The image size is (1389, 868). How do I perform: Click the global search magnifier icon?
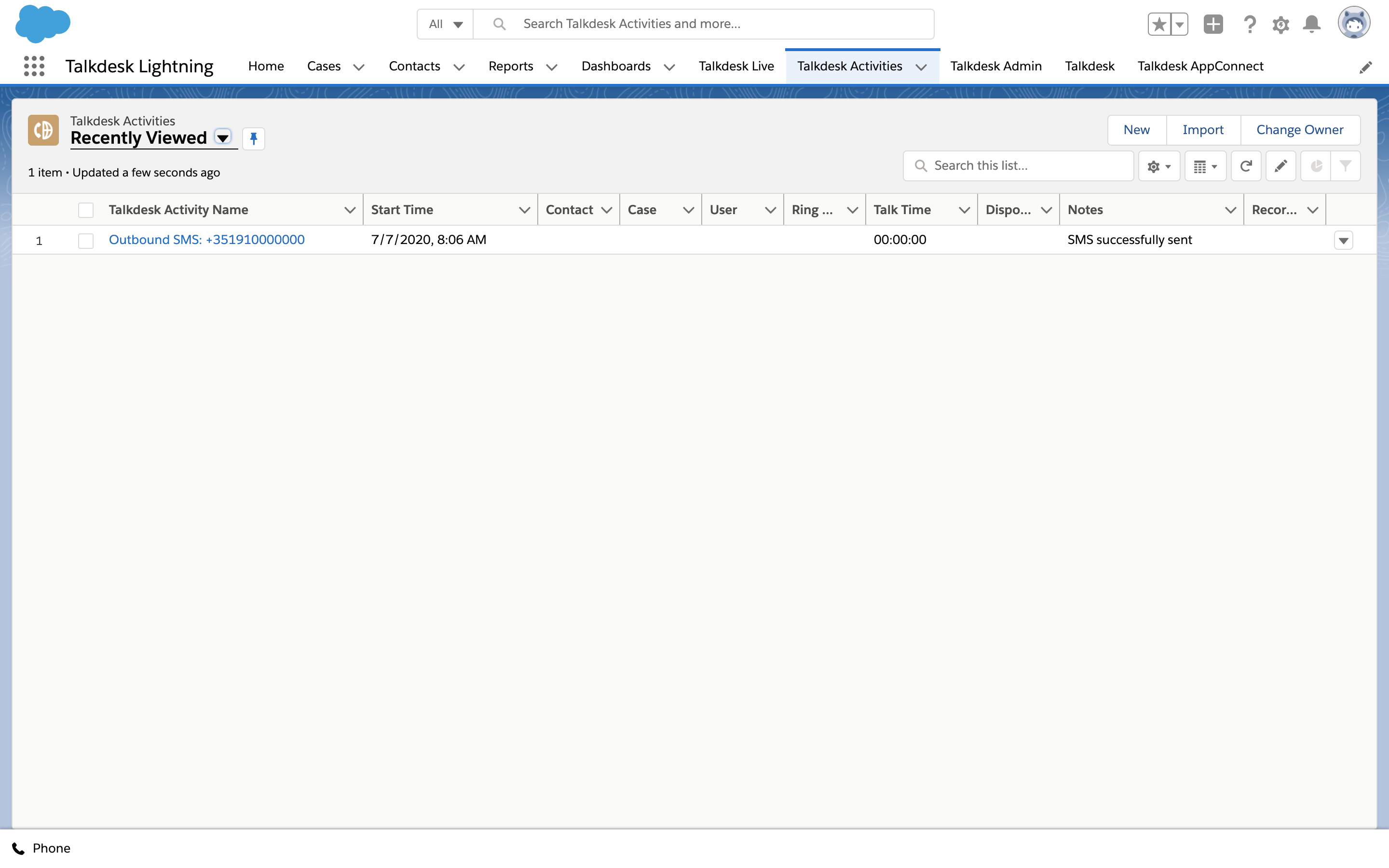click(x=499, y=24)
